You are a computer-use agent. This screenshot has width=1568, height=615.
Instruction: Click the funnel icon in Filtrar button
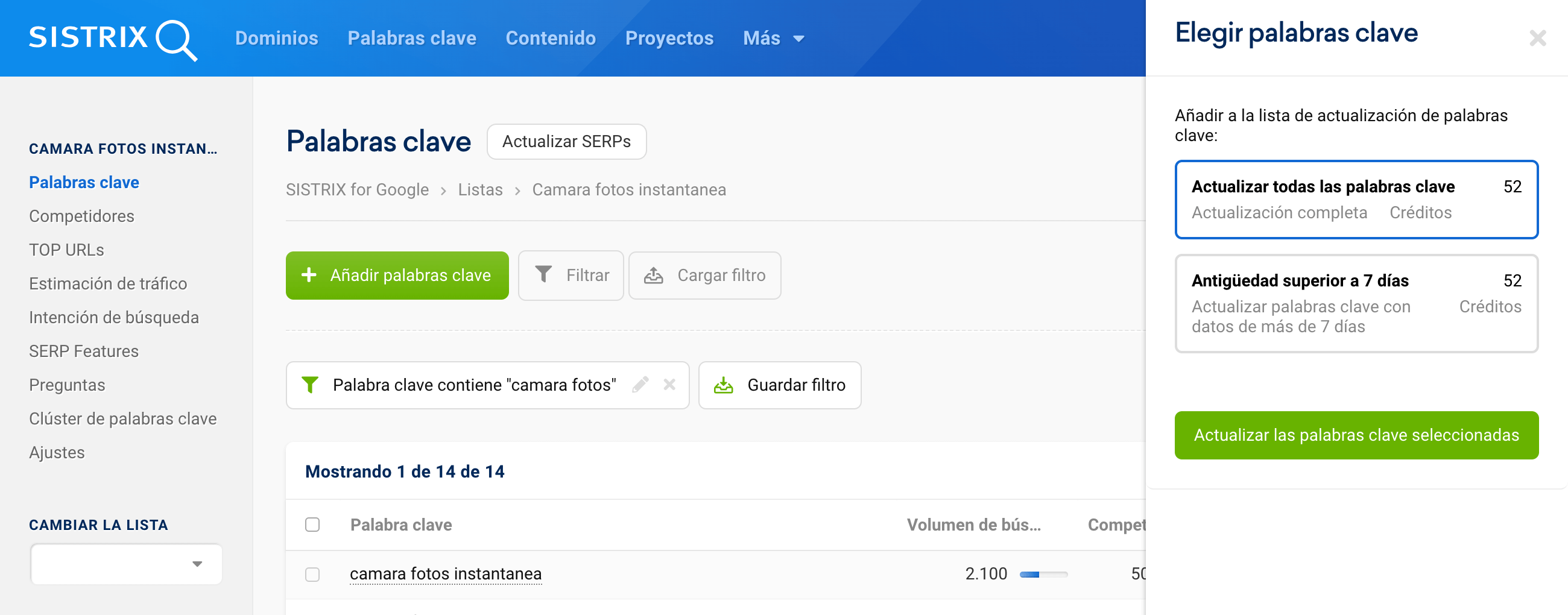[x=543, y=275]
